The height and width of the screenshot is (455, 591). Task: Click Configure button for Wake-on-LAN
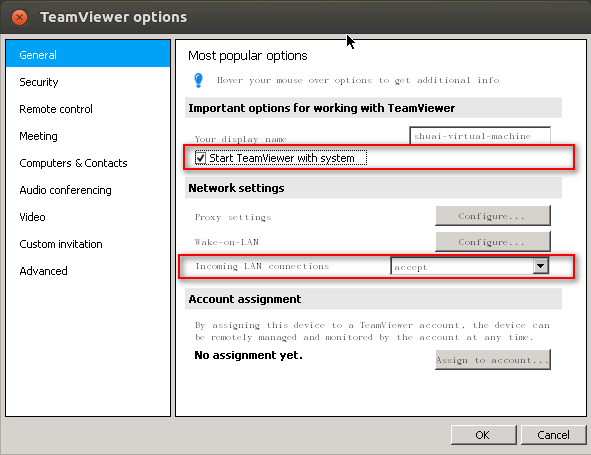tap(493, 242)
